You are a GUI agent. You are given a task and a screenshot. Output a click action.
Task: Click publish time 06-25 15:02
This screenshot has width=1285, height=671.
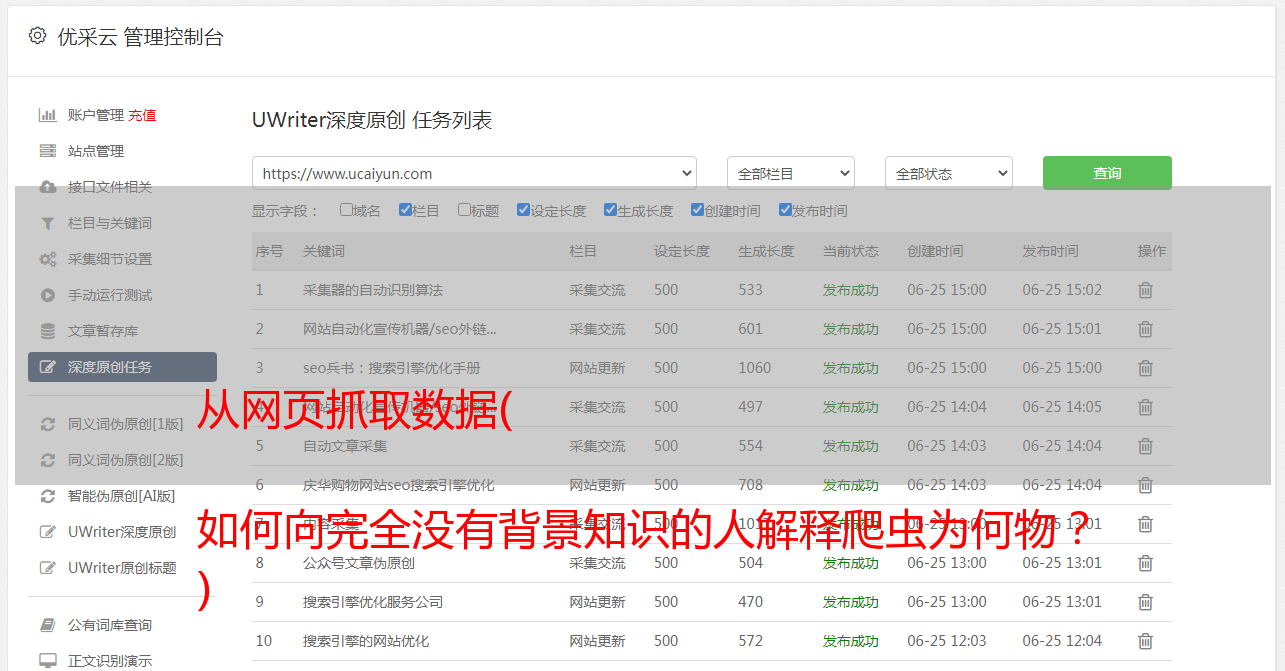click(x=1062, y=290)
